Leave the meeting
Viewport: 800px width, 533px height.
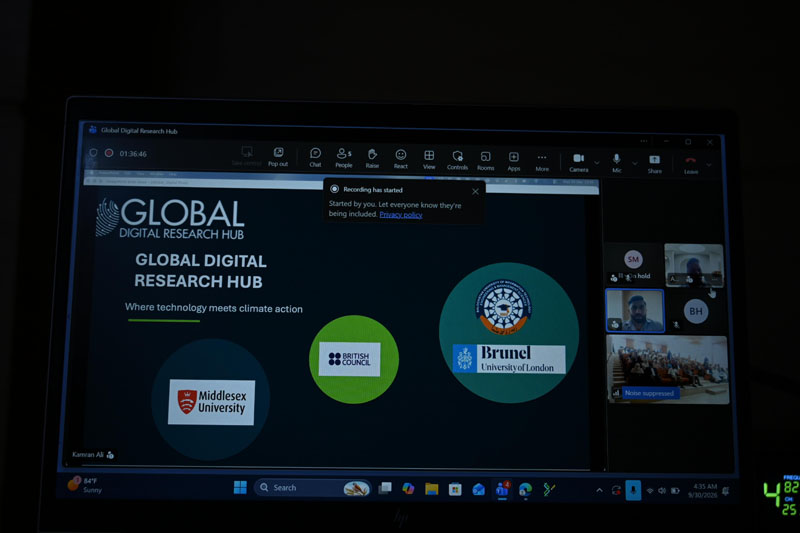(x=691, y=165)
